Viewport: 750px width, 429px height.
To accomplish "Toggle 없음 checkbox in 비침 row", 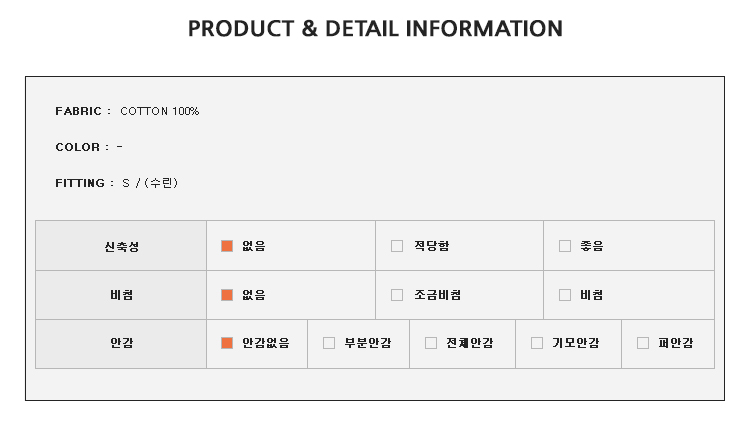I will [x=227, y=295].
